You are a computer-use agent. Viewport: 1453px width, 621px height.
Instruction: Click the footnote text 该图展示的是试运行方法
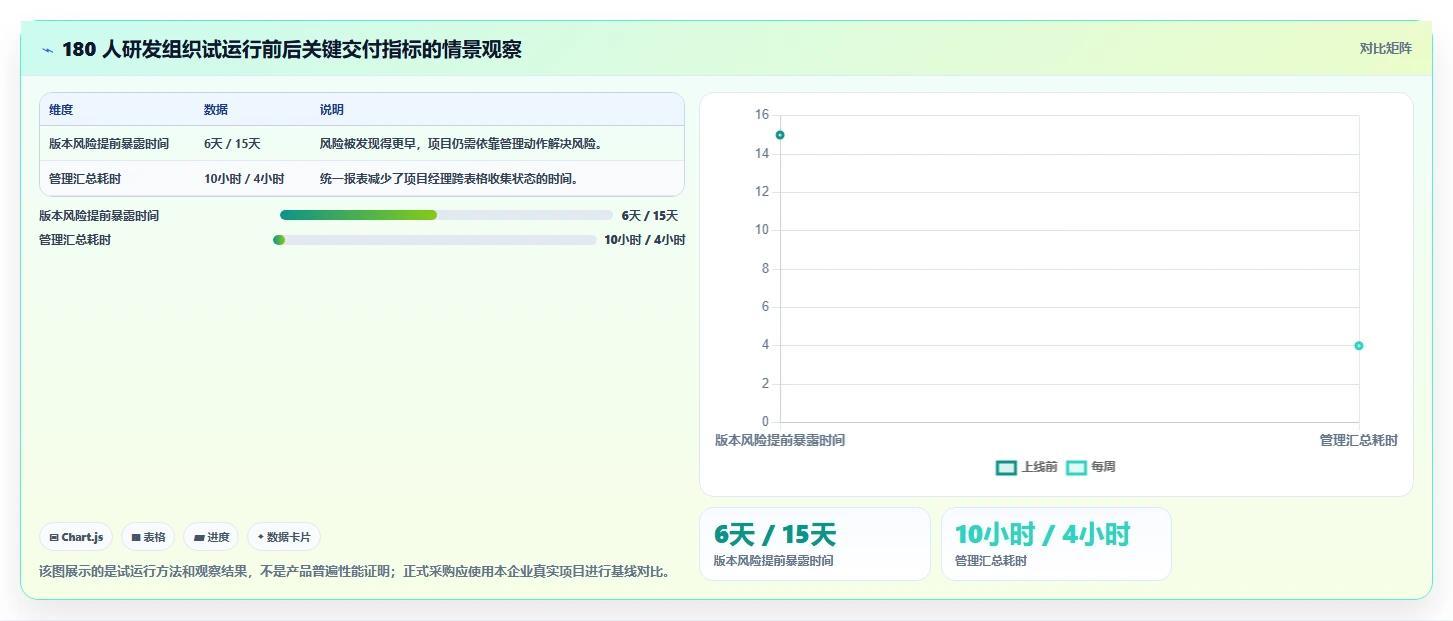[354, 572]
